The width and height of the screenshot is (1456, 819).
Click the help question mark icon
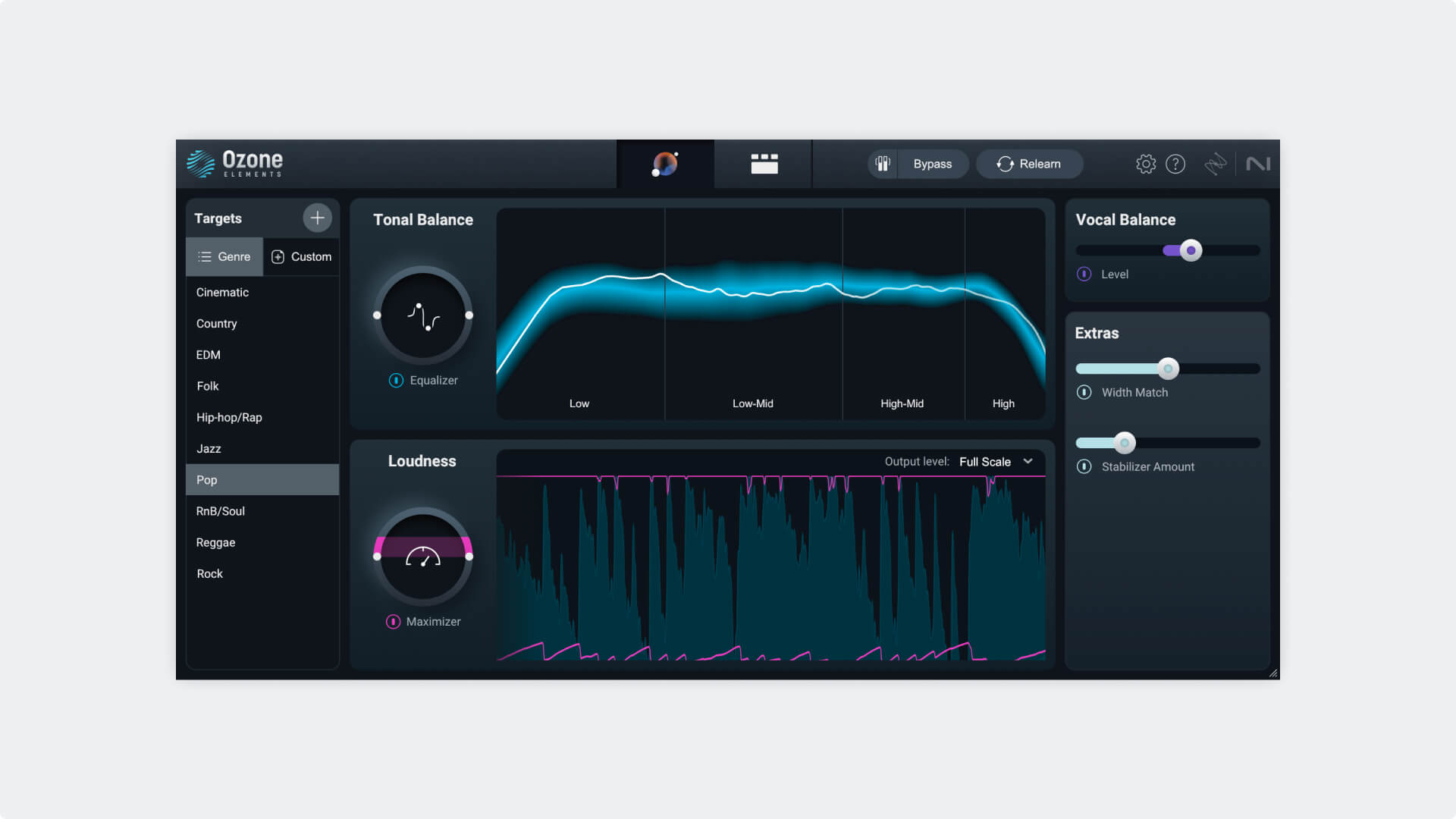[x=1176, y=163]
